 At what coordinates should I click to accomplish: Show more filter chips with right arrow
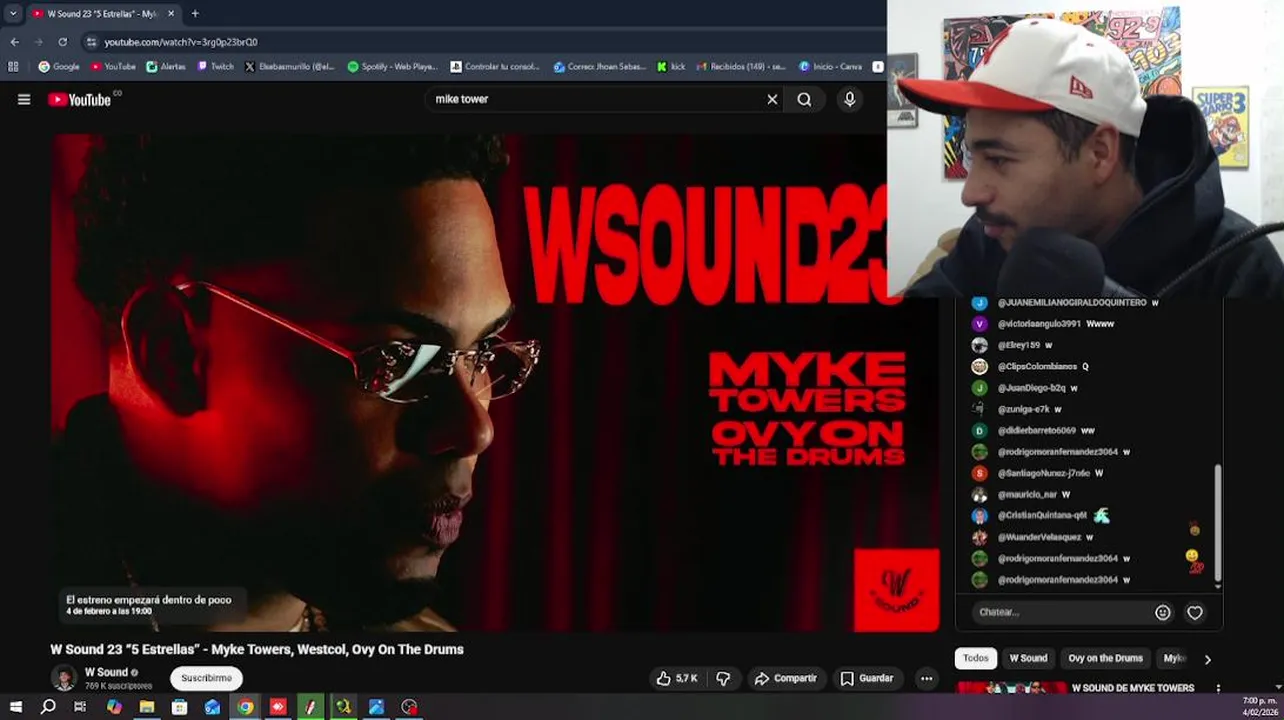pos(1207,659)
